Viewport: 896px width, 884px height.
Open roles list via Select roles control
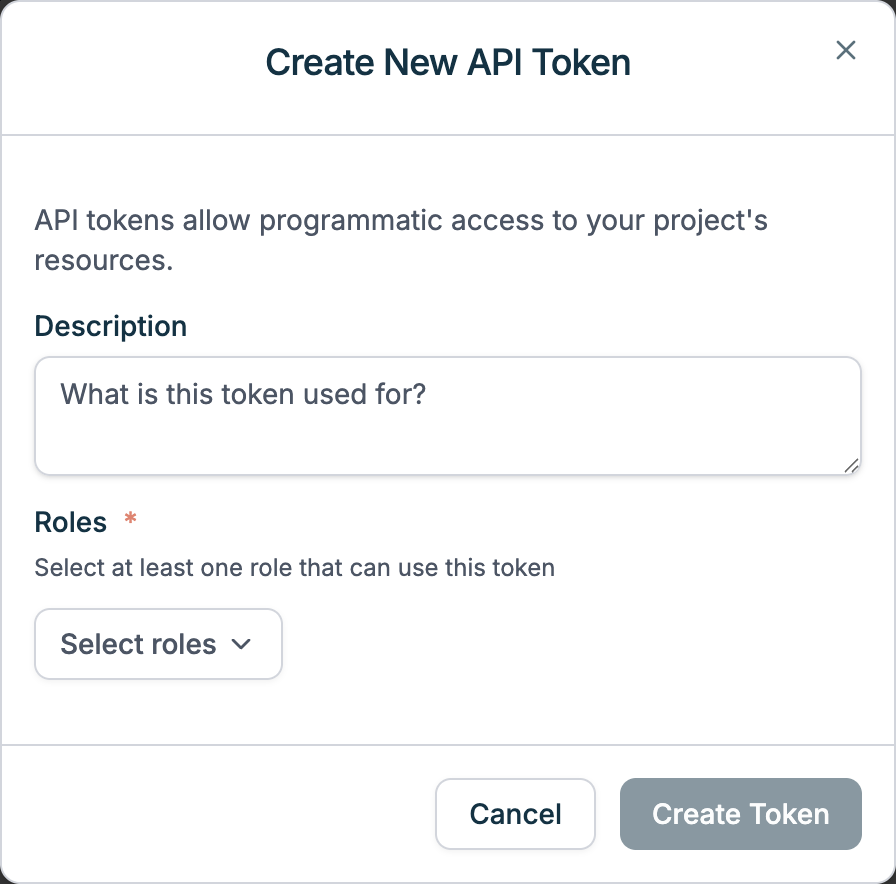point(158,644)
